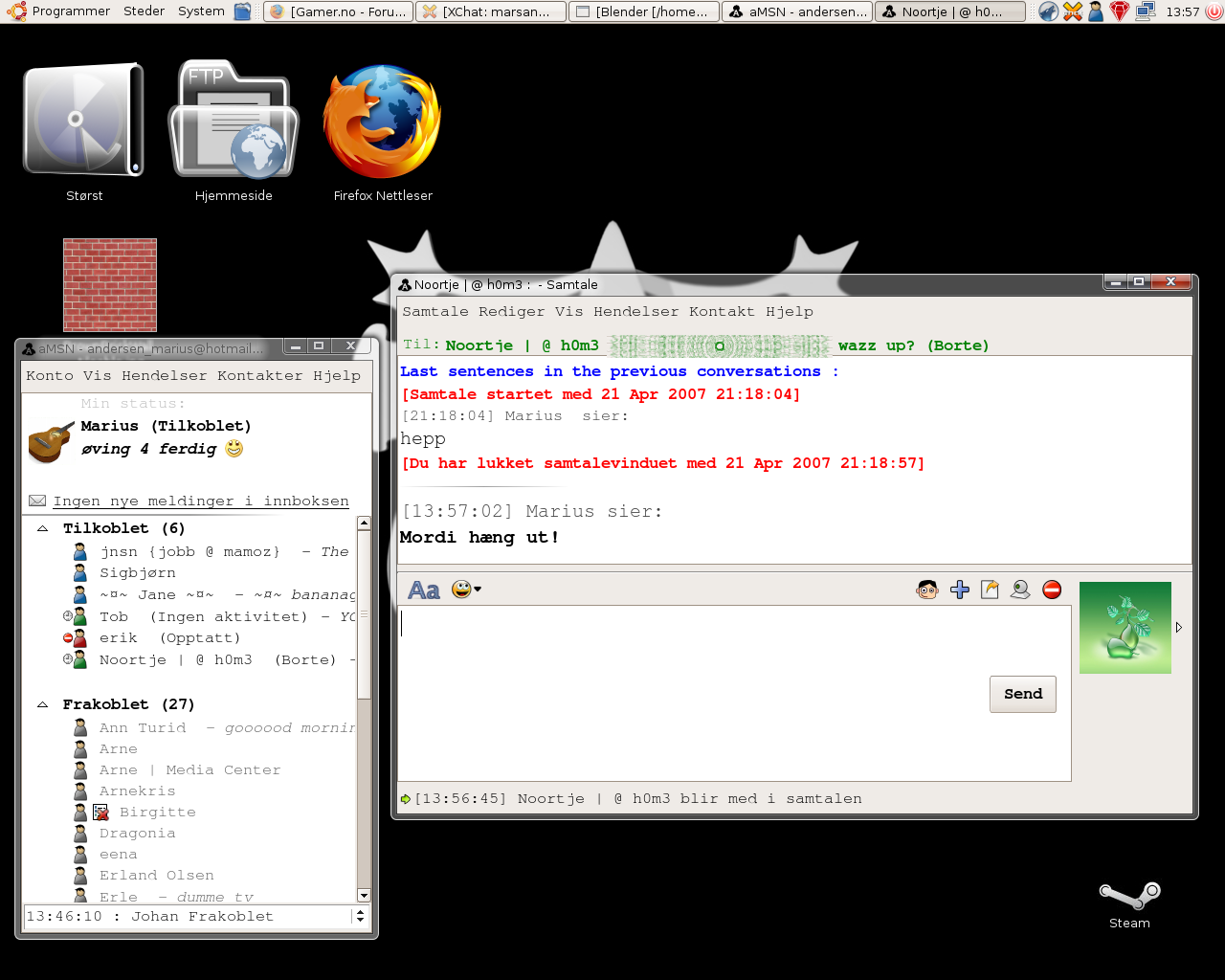Click the block contact red icon

(1052, 590)
